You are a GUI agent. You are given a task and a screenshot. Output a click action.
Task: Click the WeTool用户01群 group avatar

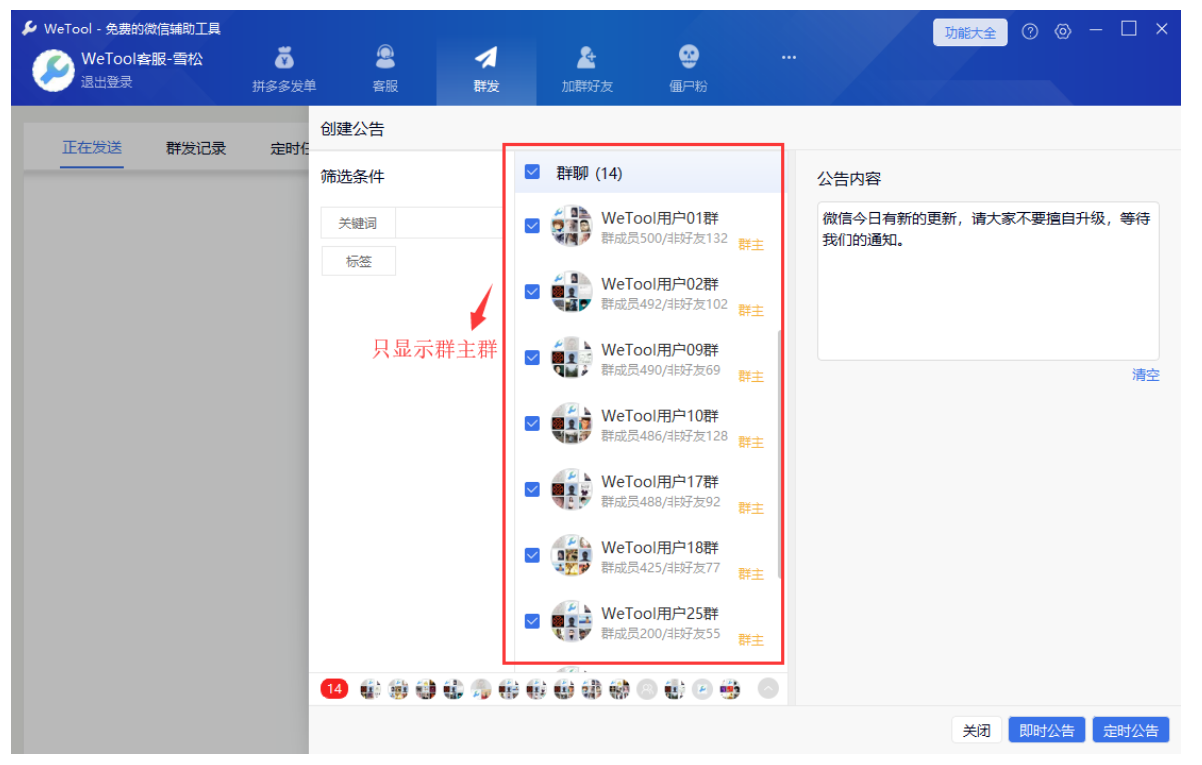point(571,226)
